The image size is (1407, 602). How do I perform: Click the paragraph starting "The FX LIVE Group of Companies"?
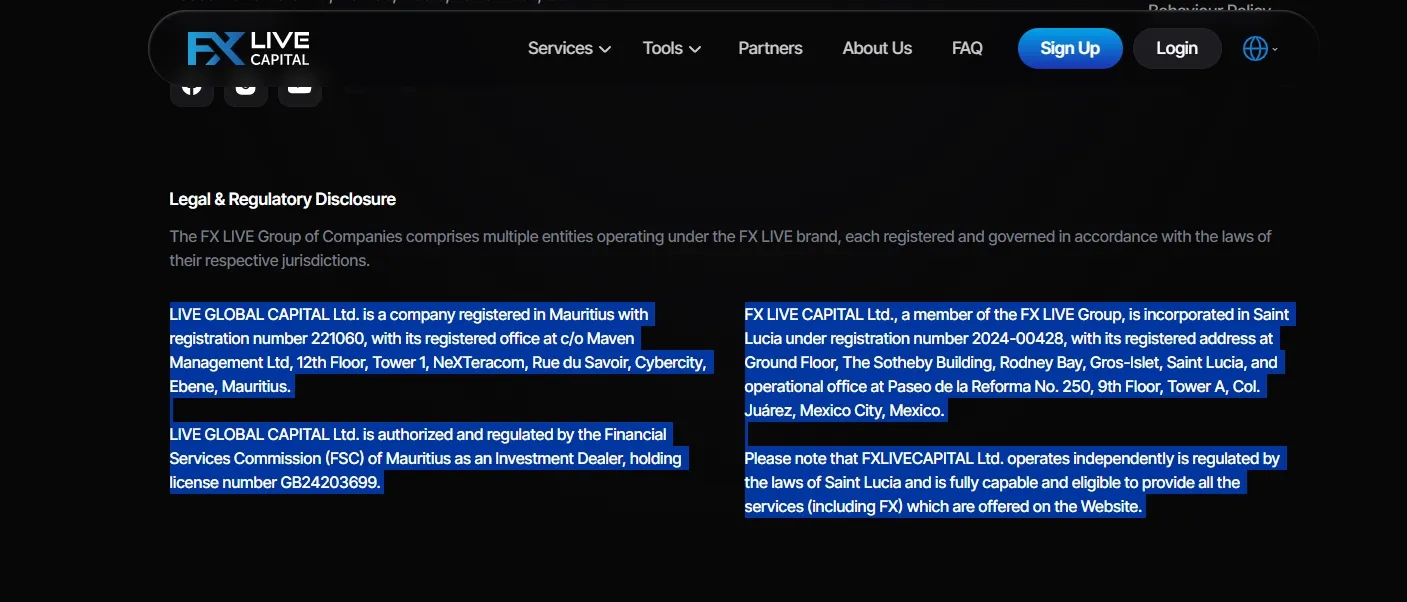[x=720, y=248]
